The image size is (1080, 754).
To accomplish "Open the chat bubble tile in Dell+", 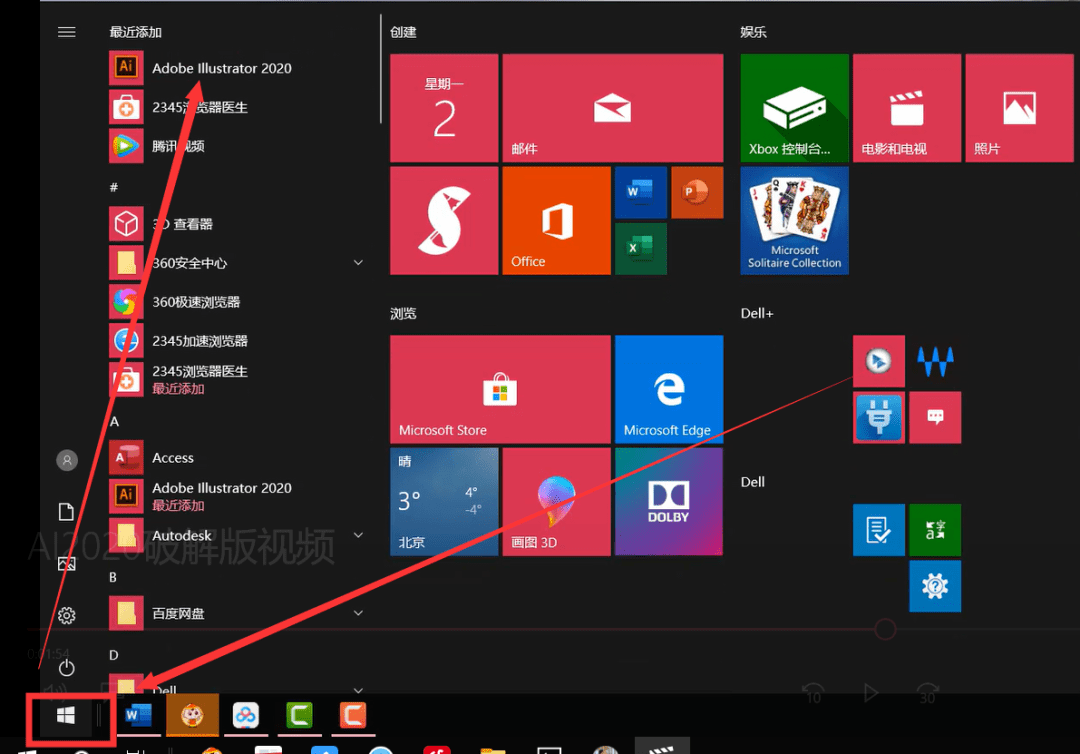I will (935, 417).
